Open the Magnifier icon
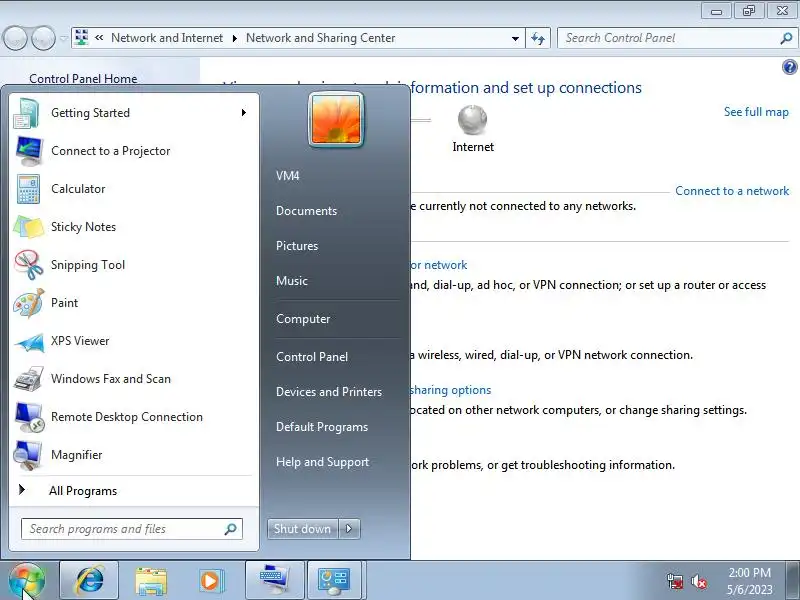 pos(28,455)
